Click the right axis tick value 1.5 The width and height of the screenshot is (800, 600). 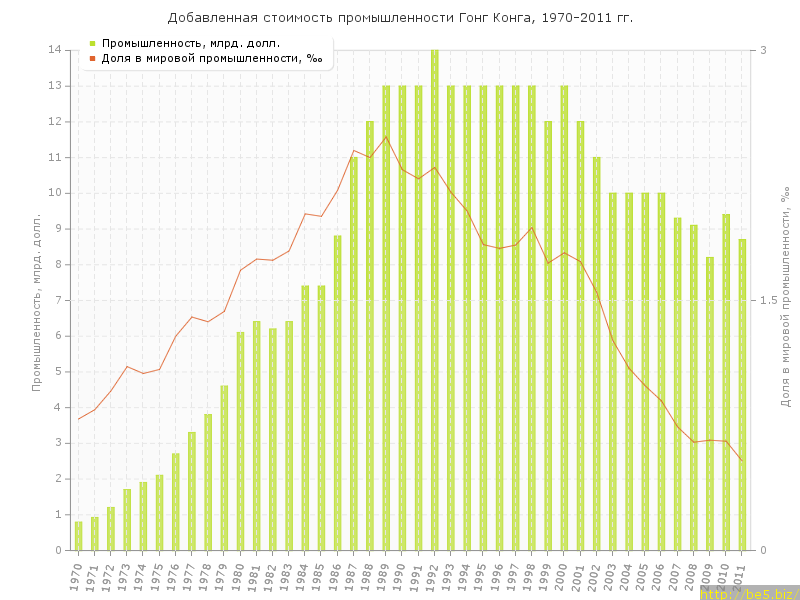click(x=770, y=300)
